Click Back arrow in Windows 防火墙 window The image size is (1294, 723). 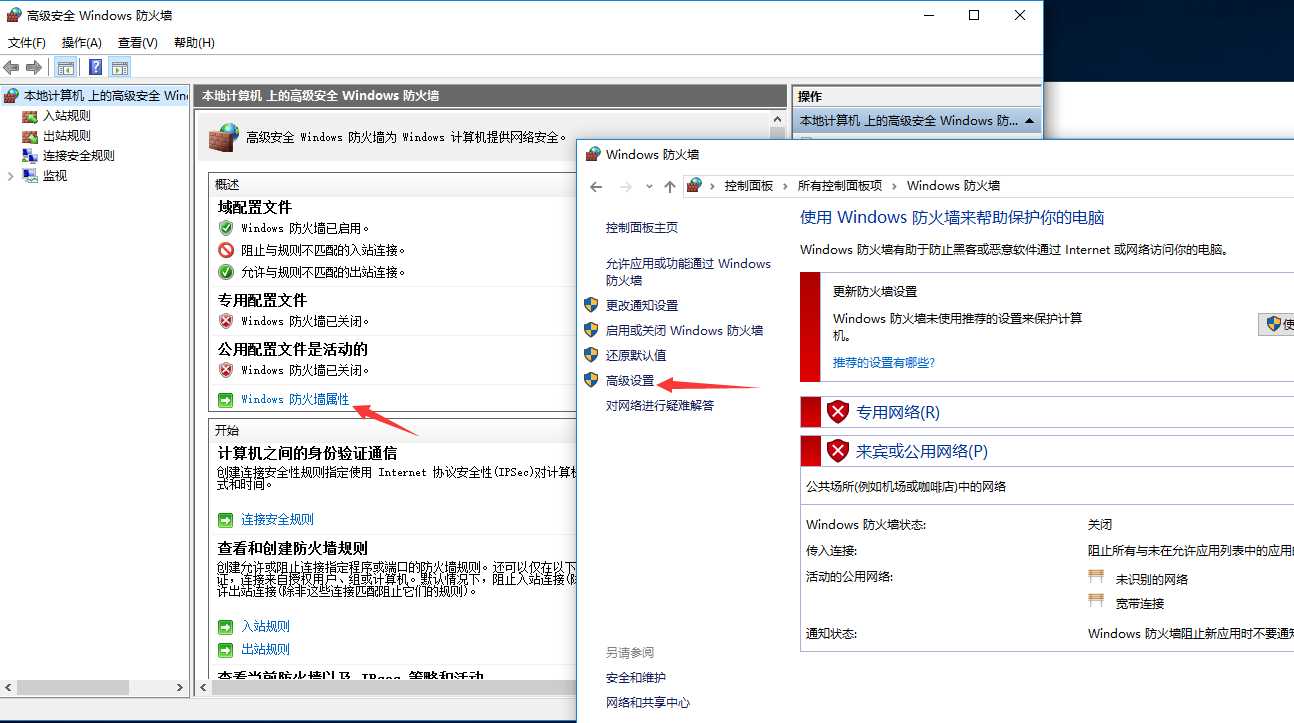(596, 187)
